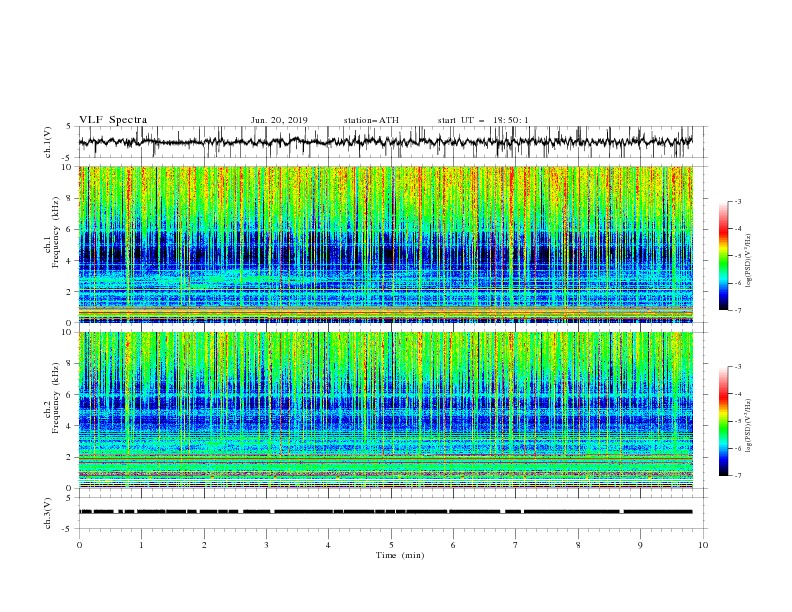Screen dimensions: 792x612
Task: Click the "10" tick on the time axis
Action: pos(703,545)
